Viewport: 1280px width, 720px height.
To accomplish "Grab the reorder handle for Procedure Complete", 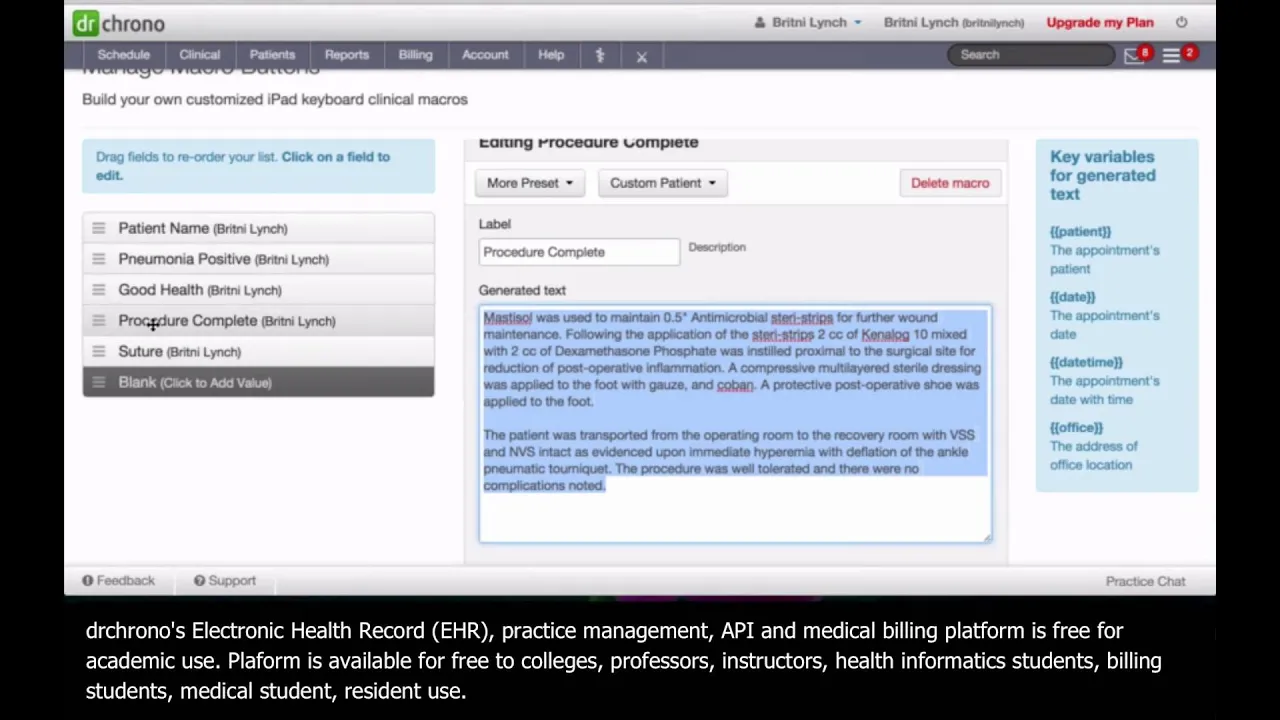I will click(x=98, y=321).
